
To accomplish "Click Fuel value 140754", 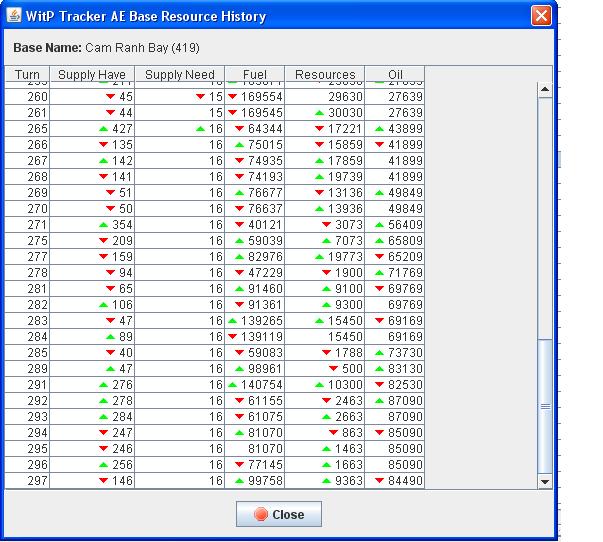I will (262, 385).
